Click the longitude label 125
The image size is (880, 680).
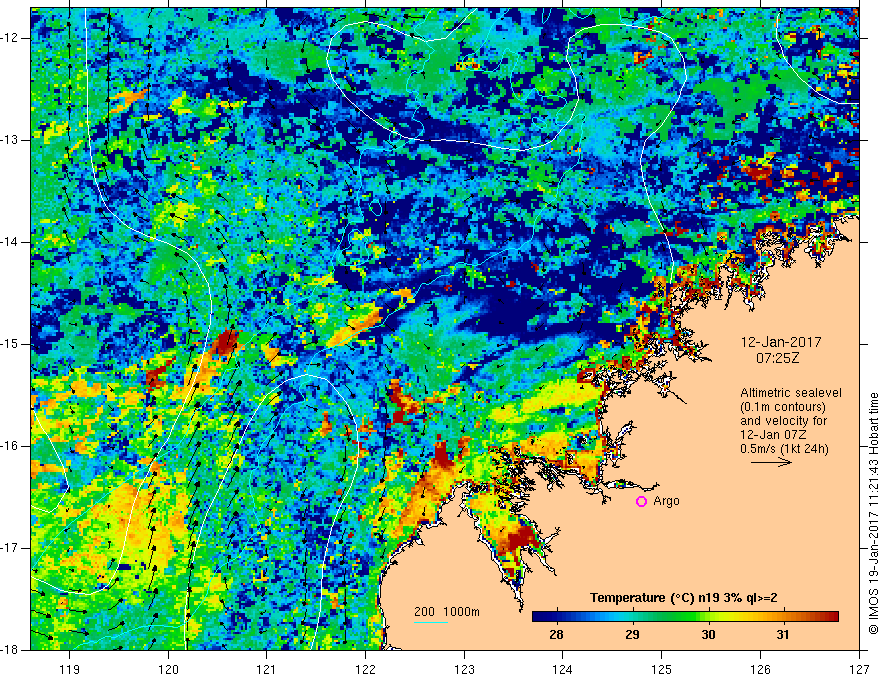pos(662,669)
